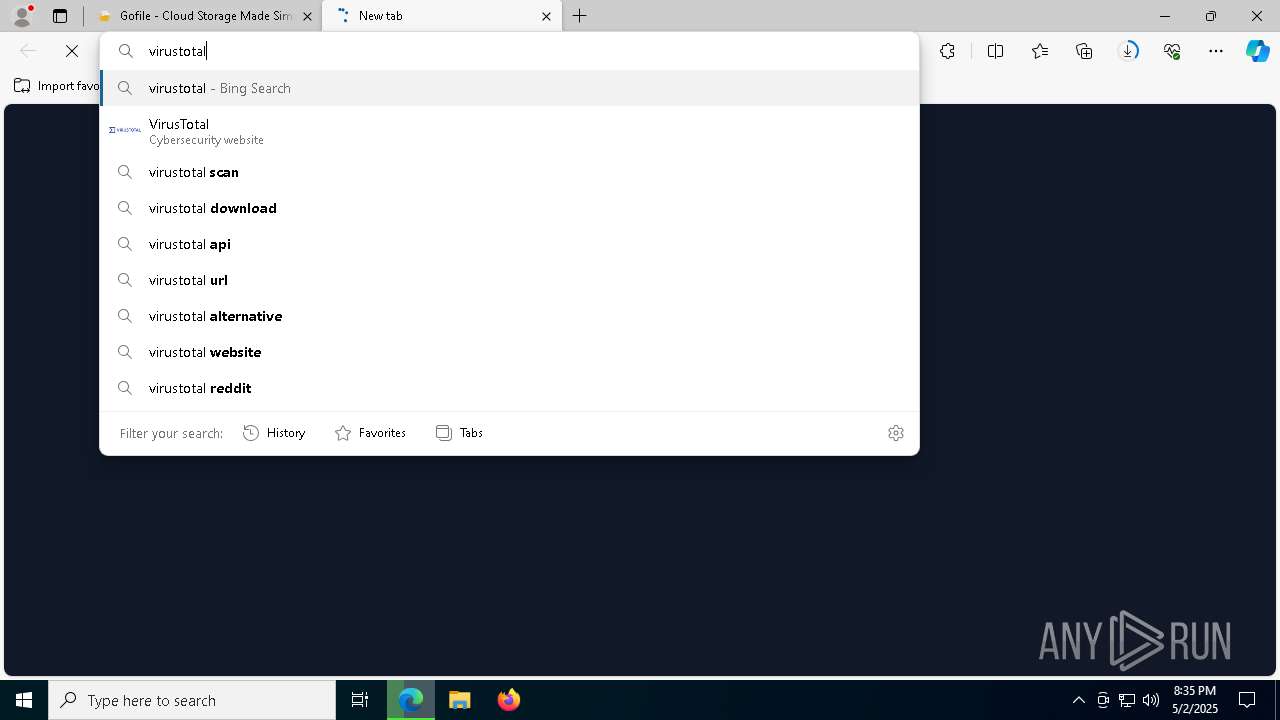This screenshot has width=1280, height=720.
Task: Choose the 'virustotal reddit' suggestion
Action: coord(509,388)
